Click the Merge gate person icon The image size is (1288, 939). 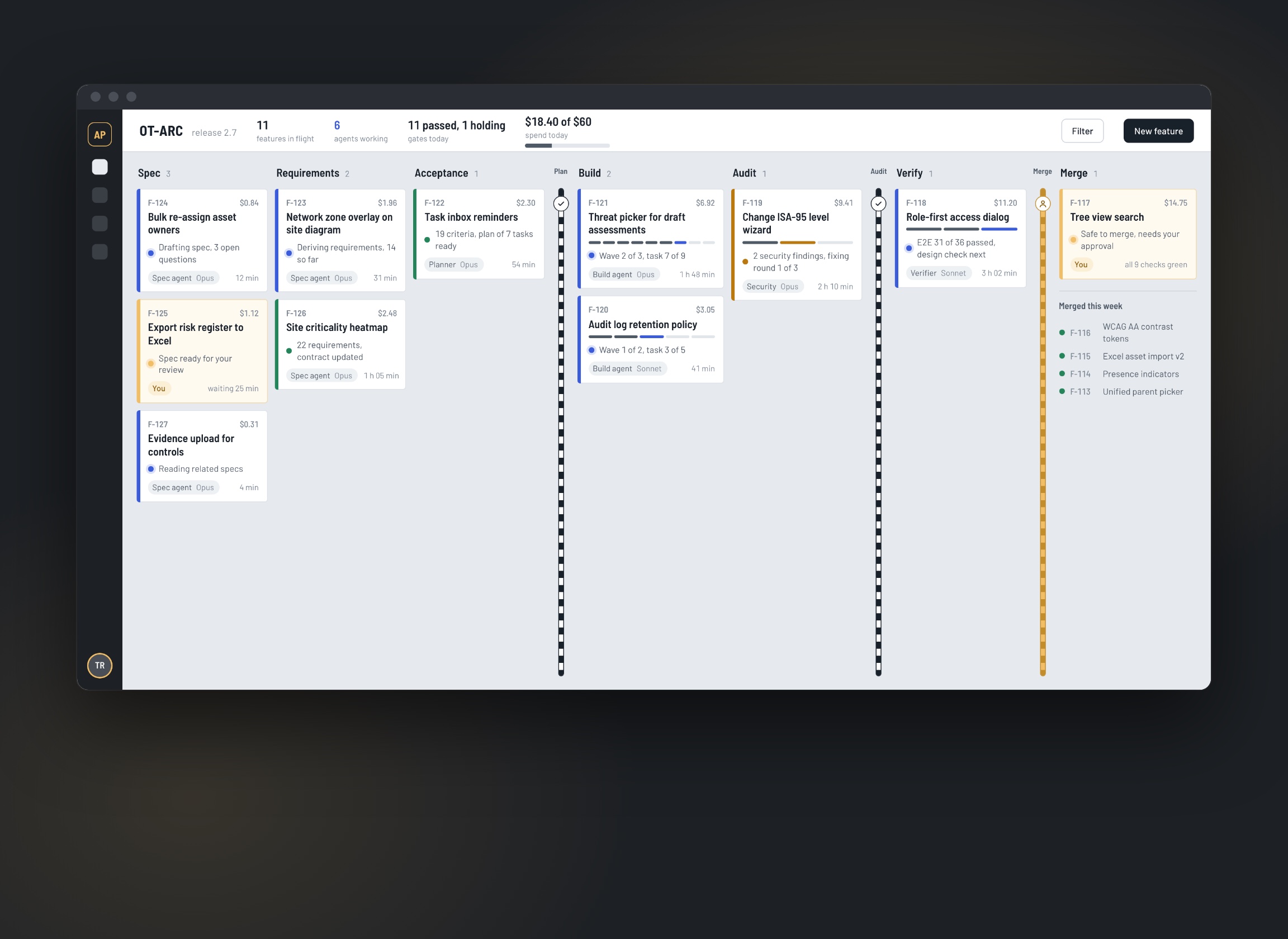[x=1043, y=203]
